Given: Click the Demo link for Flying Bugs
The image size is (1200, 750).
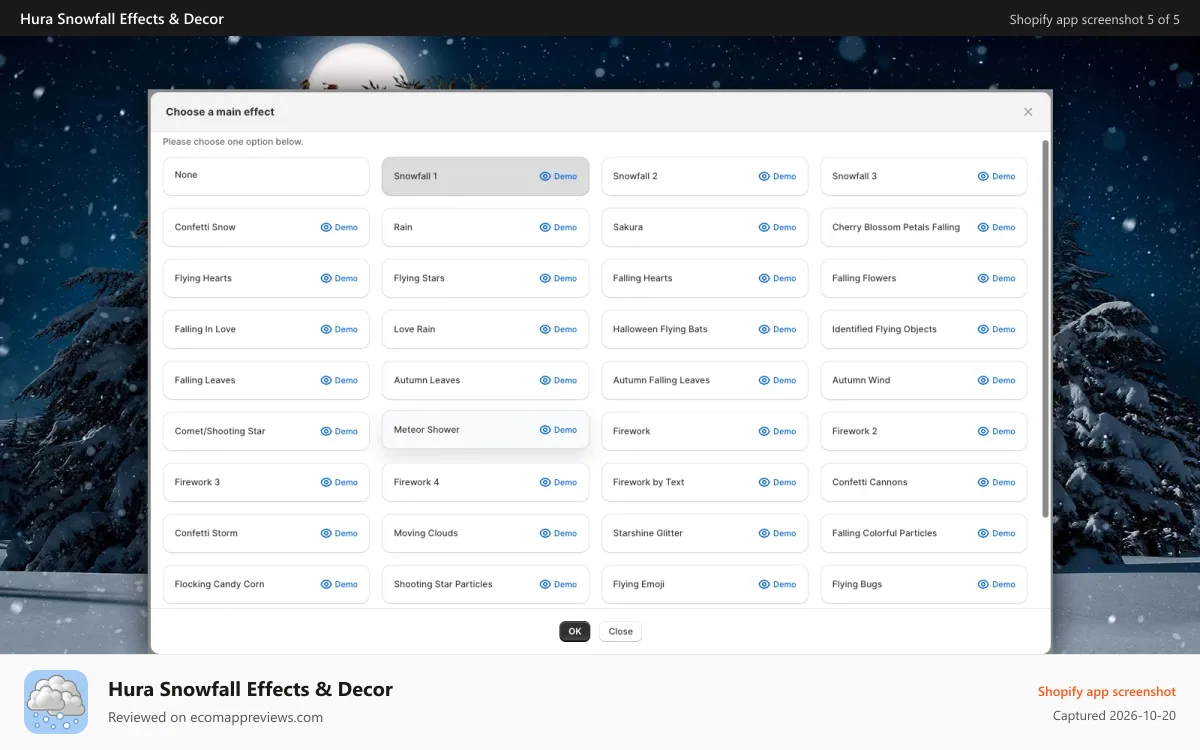Looking at the screenshot, I should 996,584.
